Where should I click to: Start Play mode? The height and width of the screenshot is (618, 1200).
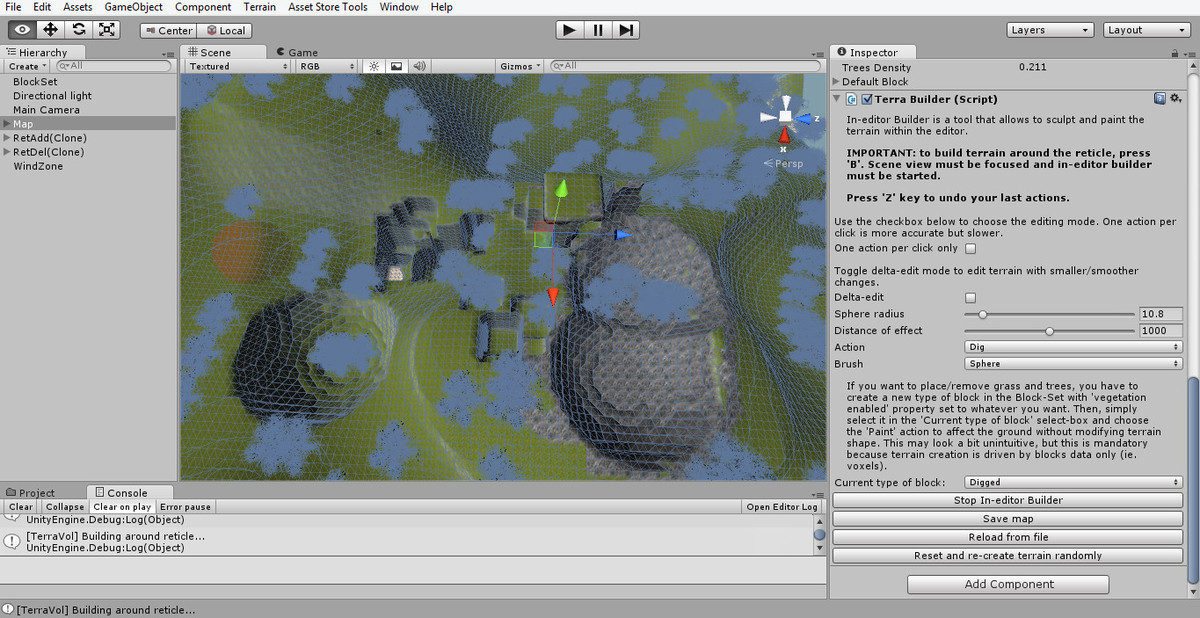(569, 30)
